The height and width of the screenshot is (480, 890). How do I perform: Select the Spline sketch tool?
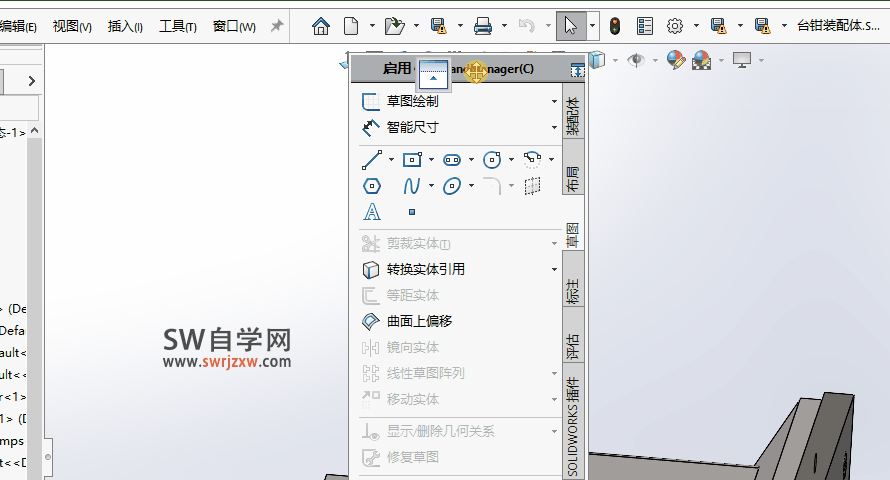click(411, 186)
